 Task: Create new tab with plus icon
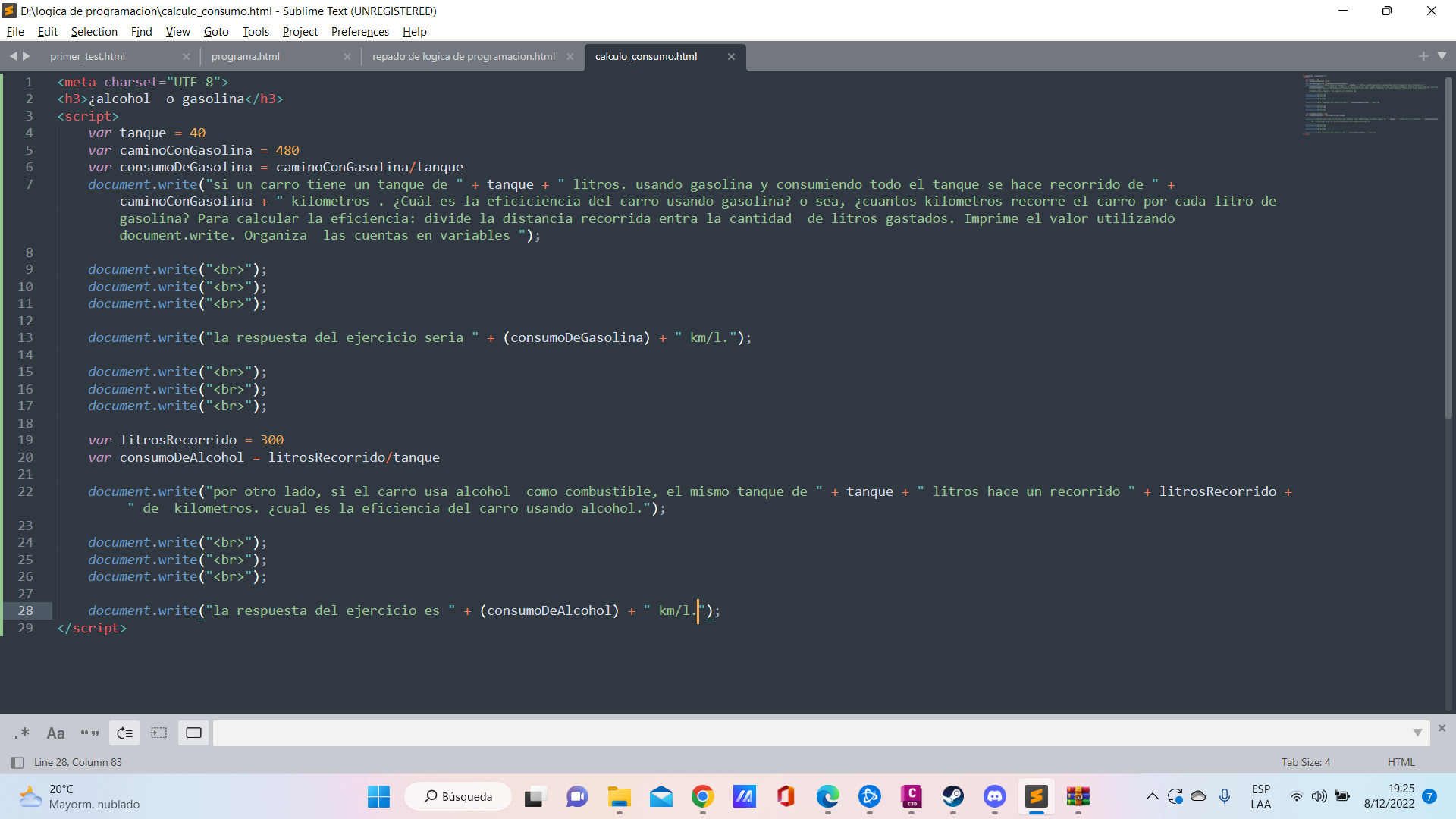click(x=1423, y=56)
